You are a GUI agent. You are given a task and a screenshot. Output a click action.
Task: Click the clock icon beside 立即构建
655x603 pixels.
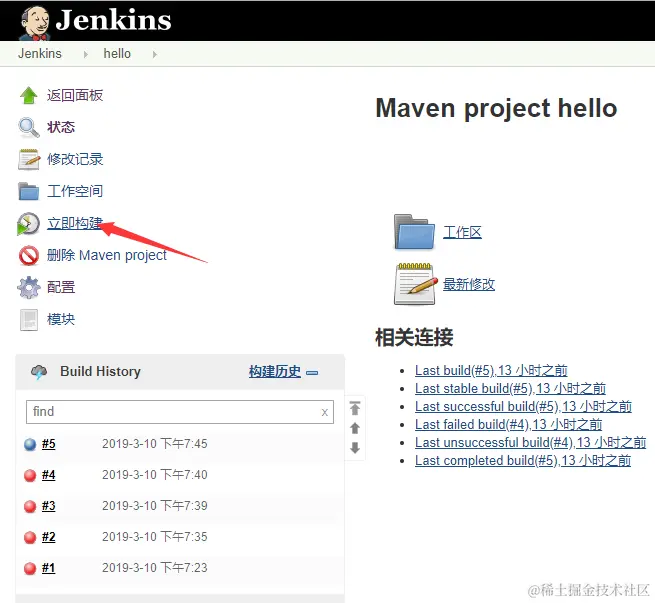28,223
